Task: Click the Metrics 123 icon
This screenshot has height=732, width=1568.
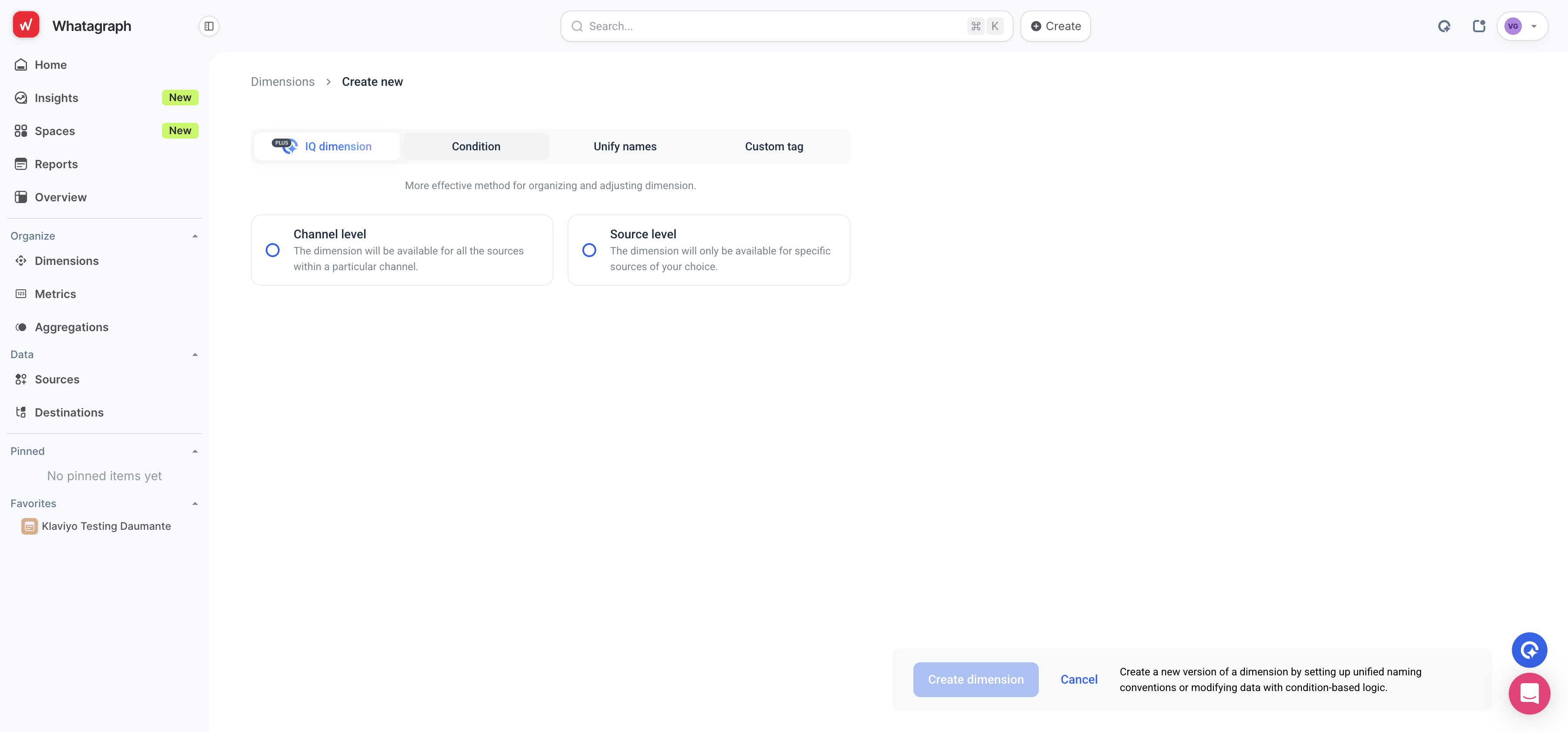Action: [21, 294]
